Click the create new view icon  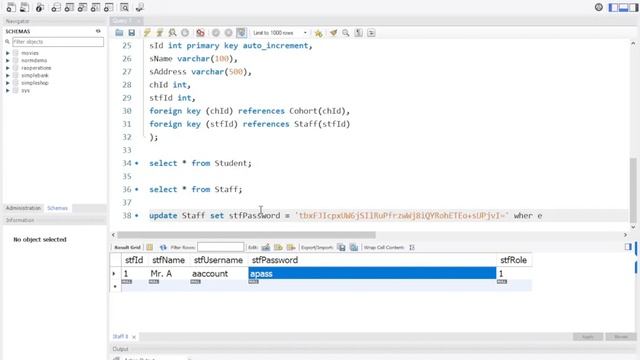tap(82, 7)
